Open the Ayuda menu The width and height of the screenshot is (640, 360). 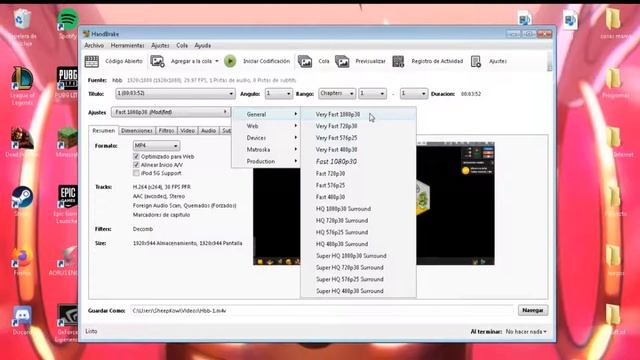click(x=202, y=45)
